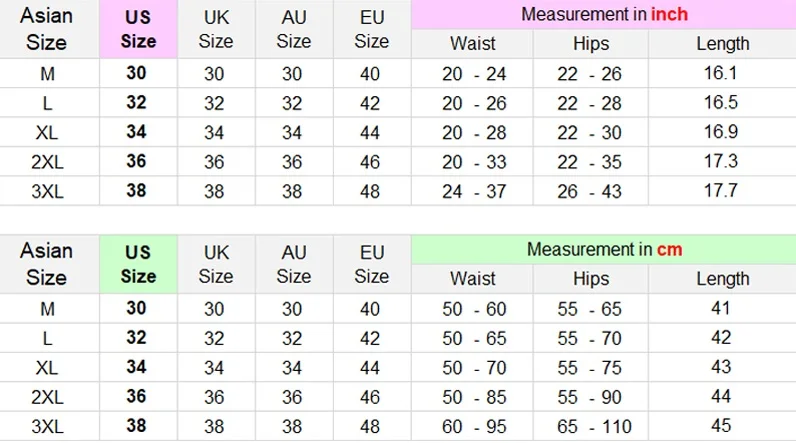Select the pink "US Size" header cell
Image resolution: width=796 pixels, height=443 pixels.
coord(139,30)
